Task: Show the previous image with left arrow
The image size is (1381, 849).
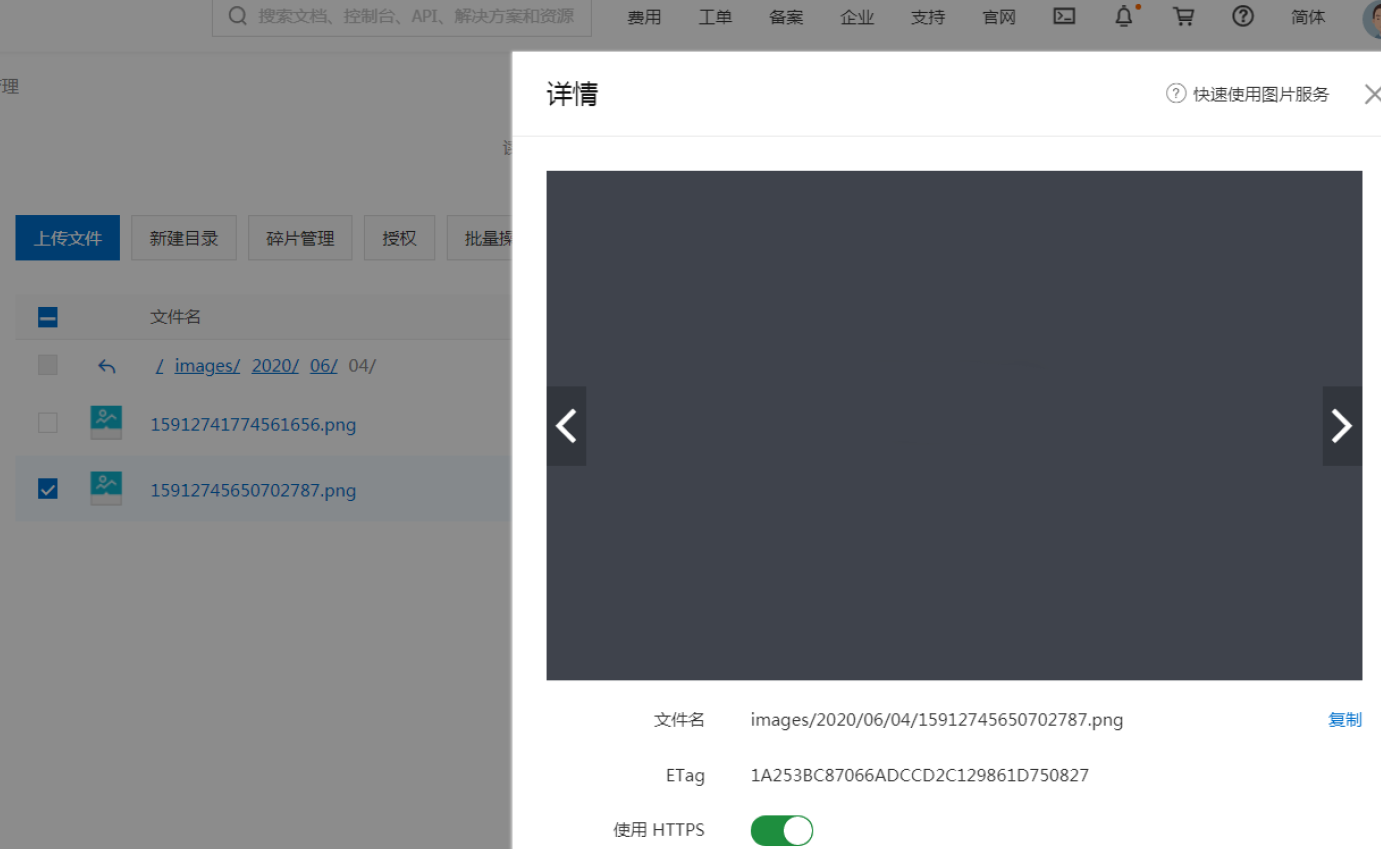Action: tap(566, 427)
